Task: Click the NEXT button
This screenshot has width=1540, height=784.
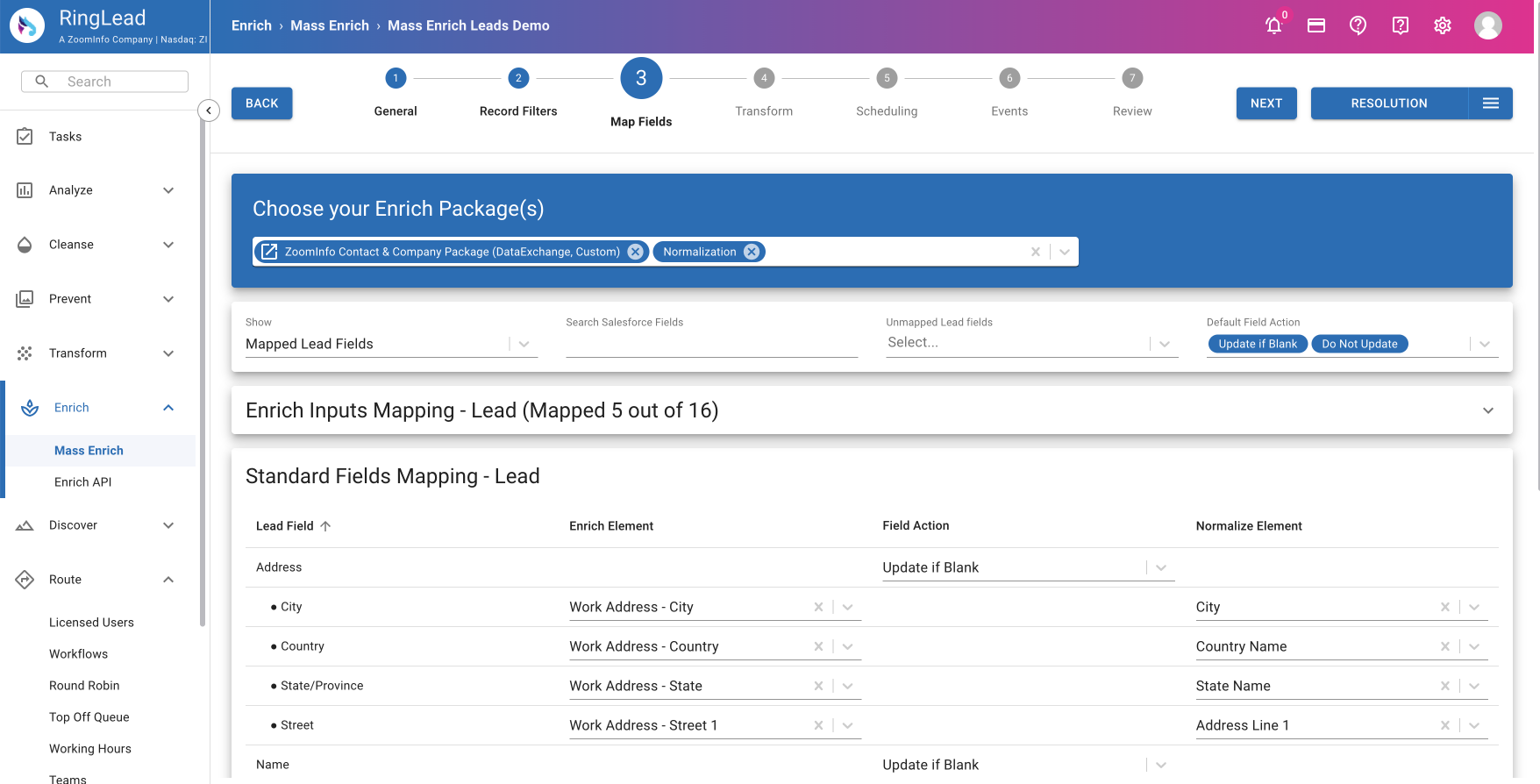Action: coord(1266,103)
